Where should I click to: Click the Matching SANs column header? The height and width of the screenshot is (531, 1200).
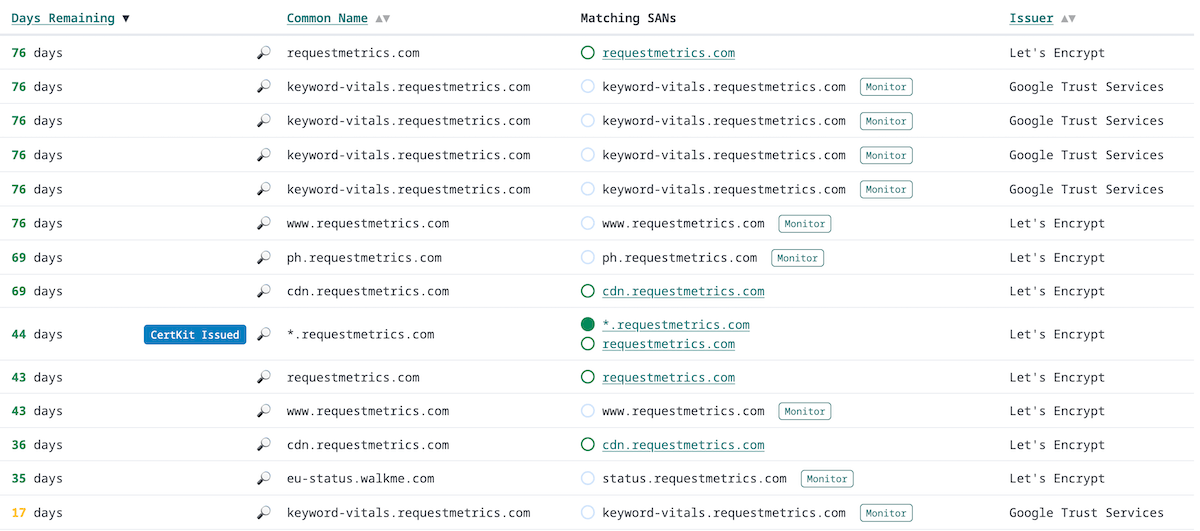click(628, 19)
